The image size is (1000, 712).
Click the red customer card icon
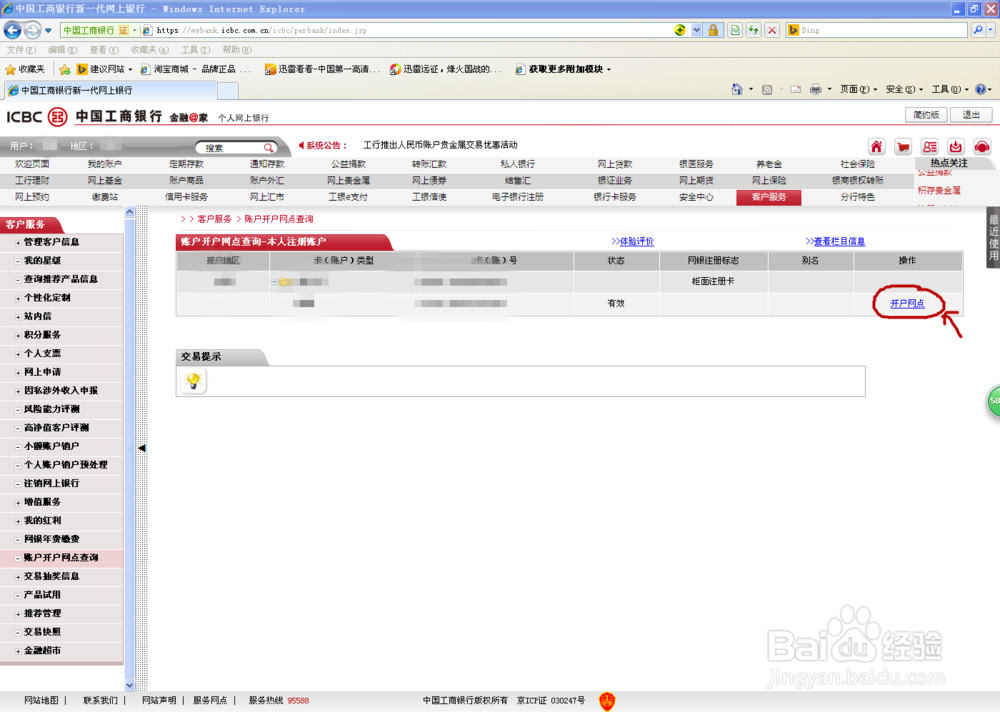[930, 147]
